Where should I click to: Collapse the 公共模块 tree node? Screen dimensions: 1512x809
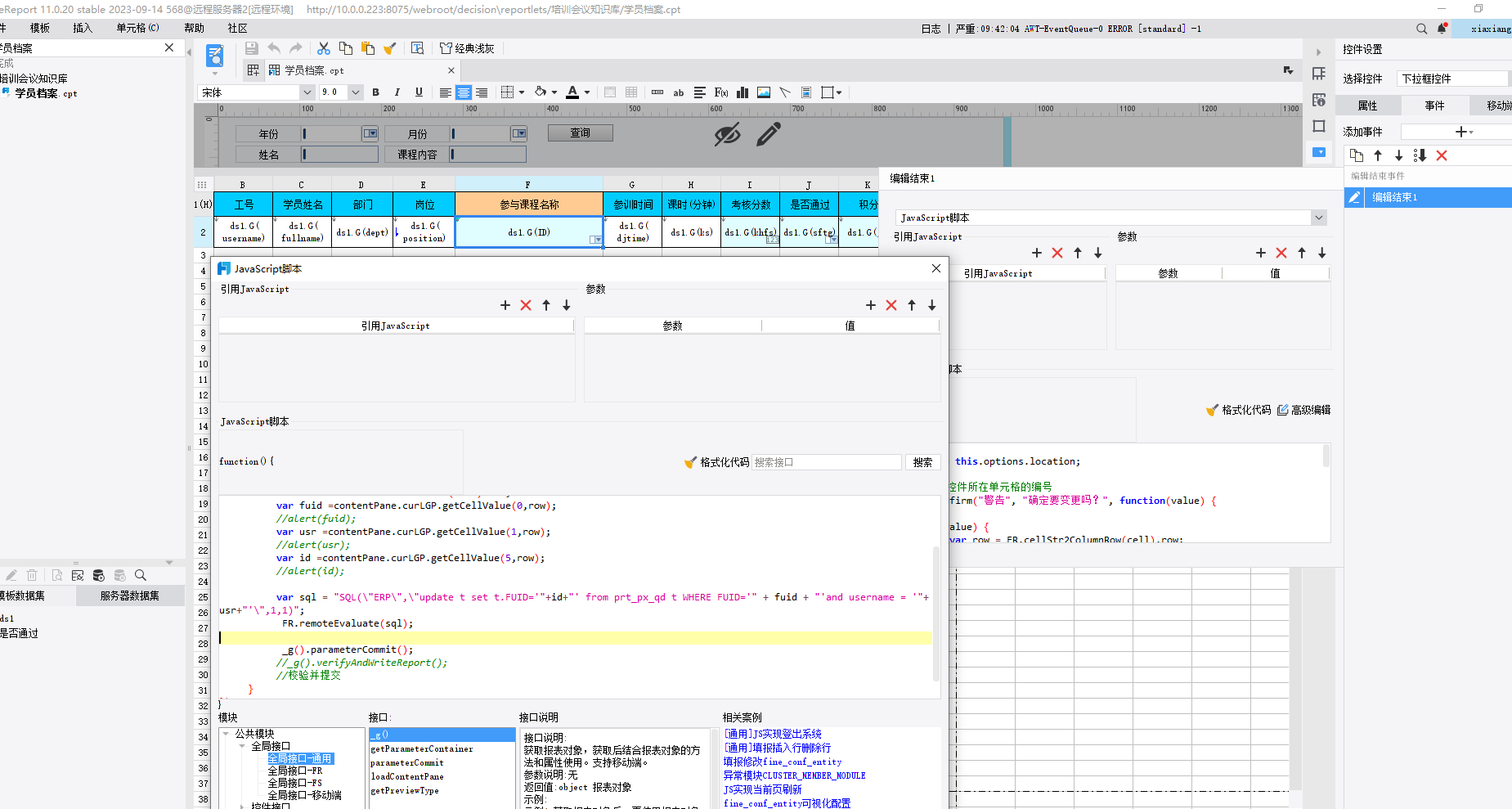pos(226,734)
